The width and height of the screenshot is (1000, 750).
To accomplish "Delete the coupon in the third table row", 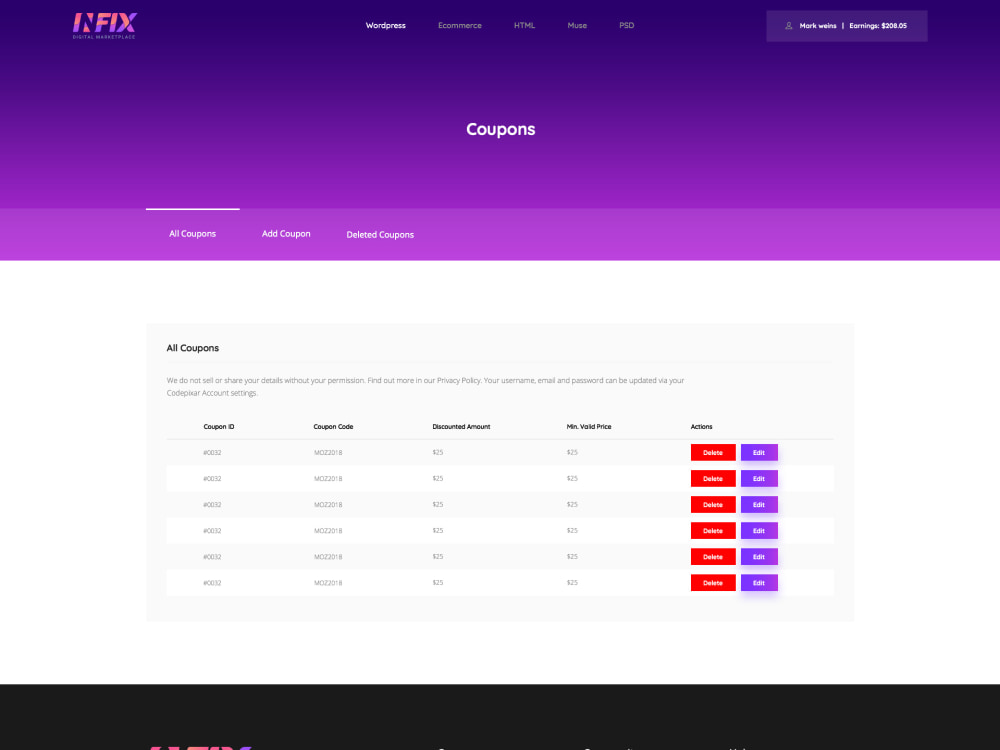I will (712, 504).
